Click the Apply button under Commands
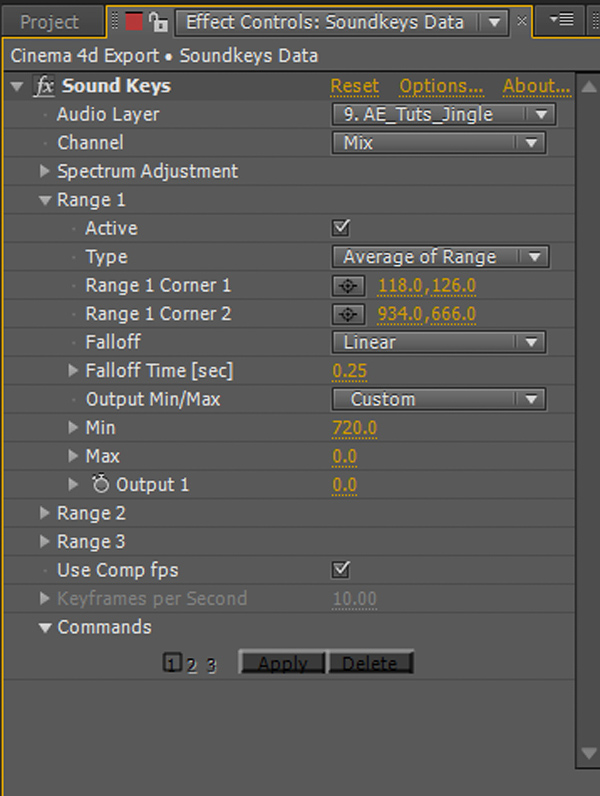 point(282,663)
